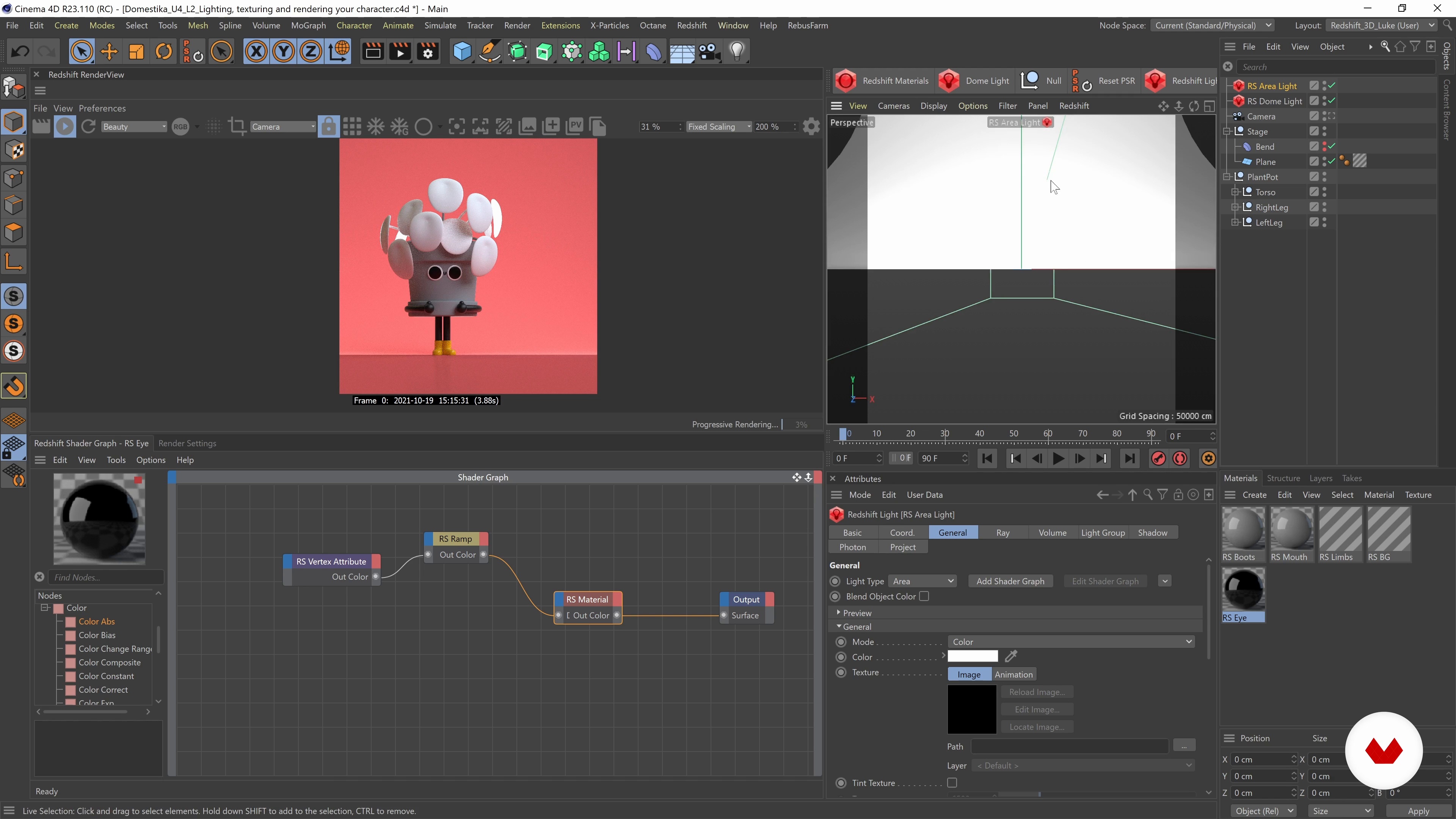Image resolution: width=1456 pixels, height=819 pixels.
Task: Play the timeline forward
Action: [1059, 458]
